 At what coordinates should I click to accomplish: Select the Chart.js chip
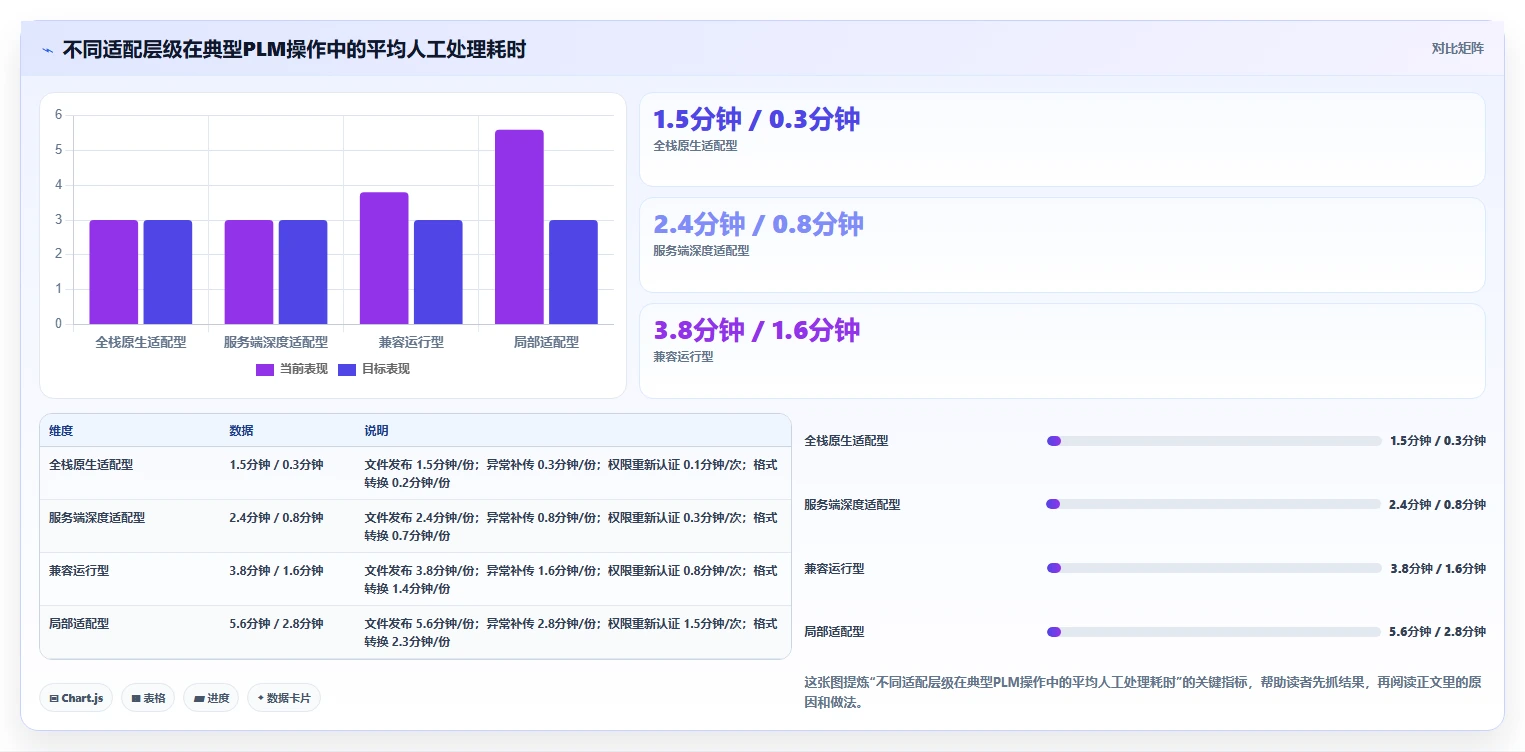point(77,698)
